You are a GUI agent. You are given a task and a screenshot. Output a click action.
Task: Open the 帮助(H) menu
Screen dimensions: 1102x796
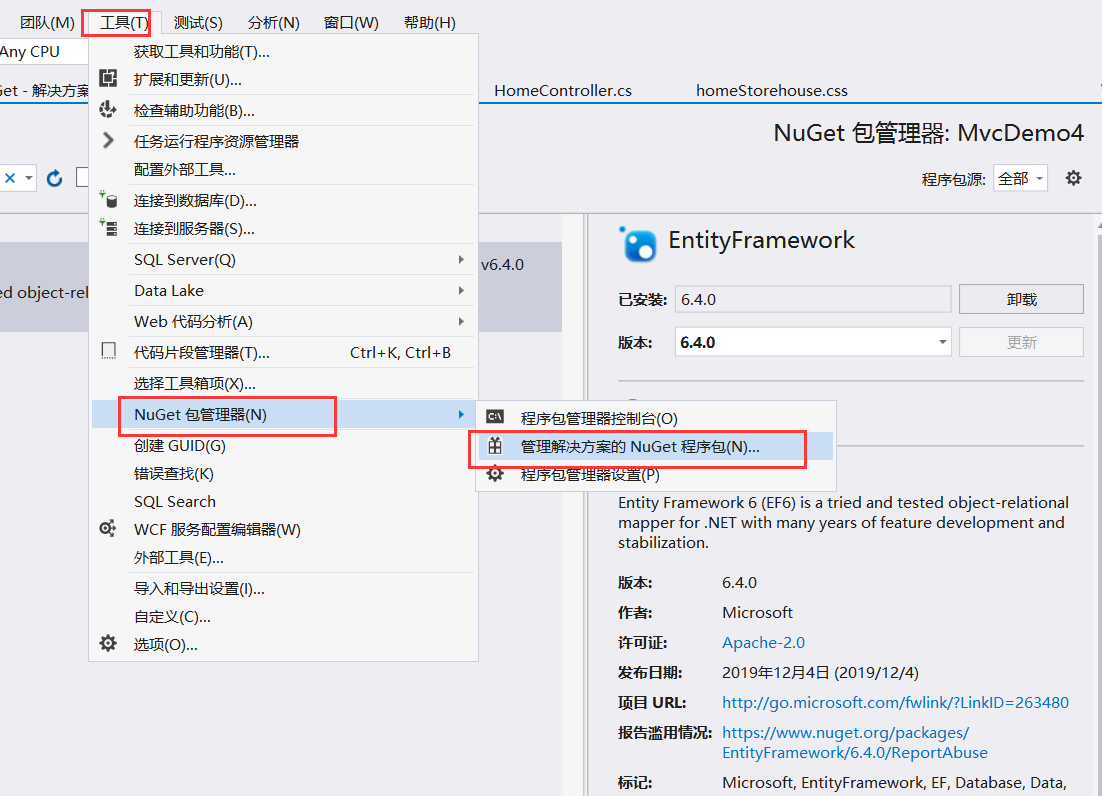[x=430, y=21]
